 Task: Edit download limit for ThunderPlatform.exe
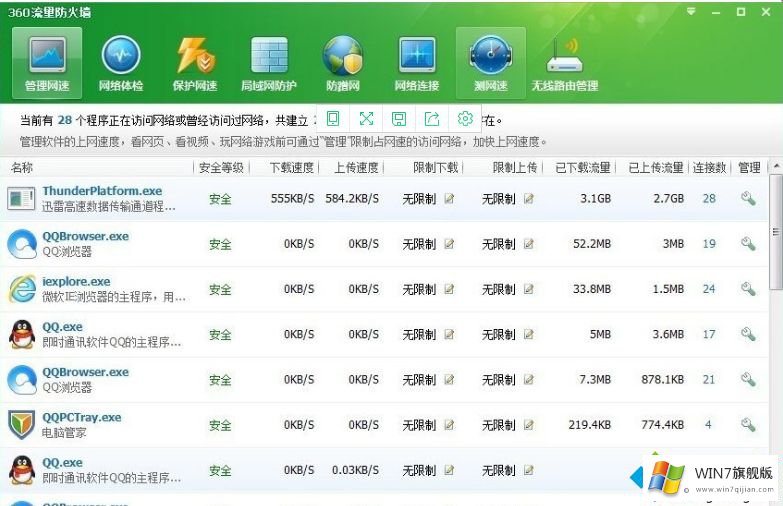449,199
